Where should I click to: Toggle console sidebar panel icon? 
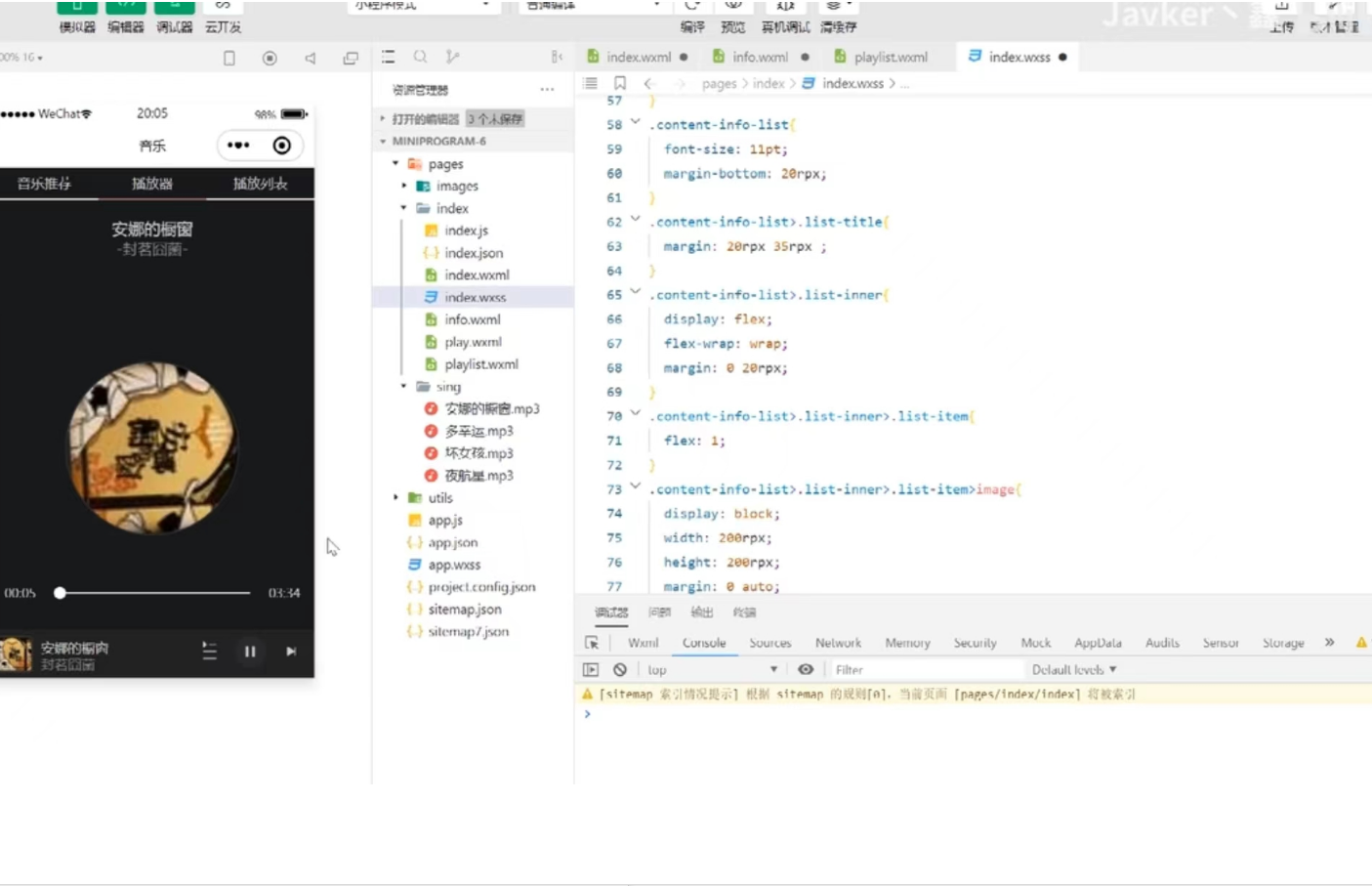click(x=591, y=669)
